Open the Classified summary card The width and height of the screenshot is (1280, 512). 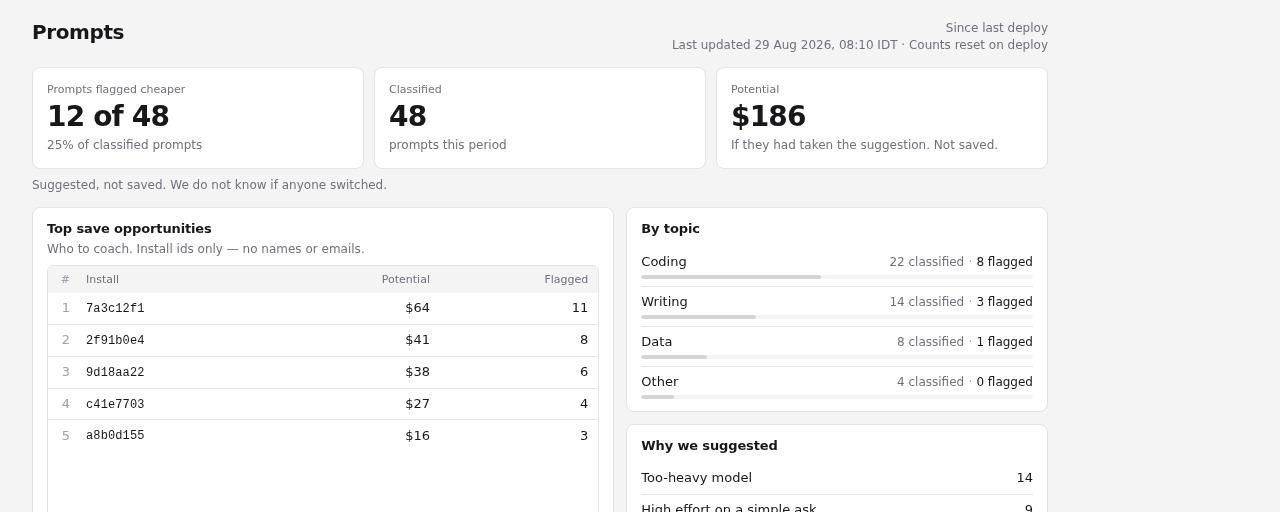540,118
